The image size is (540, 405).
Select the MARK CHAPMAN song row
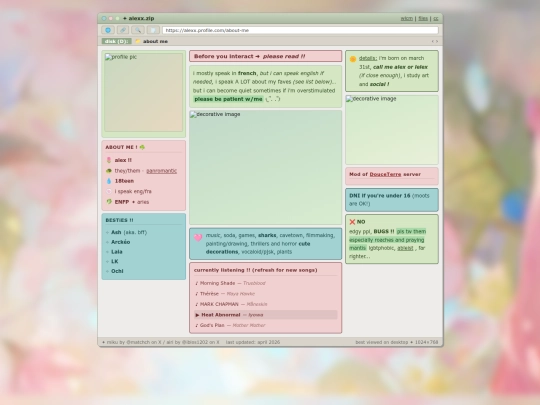[x=266, y=304]
